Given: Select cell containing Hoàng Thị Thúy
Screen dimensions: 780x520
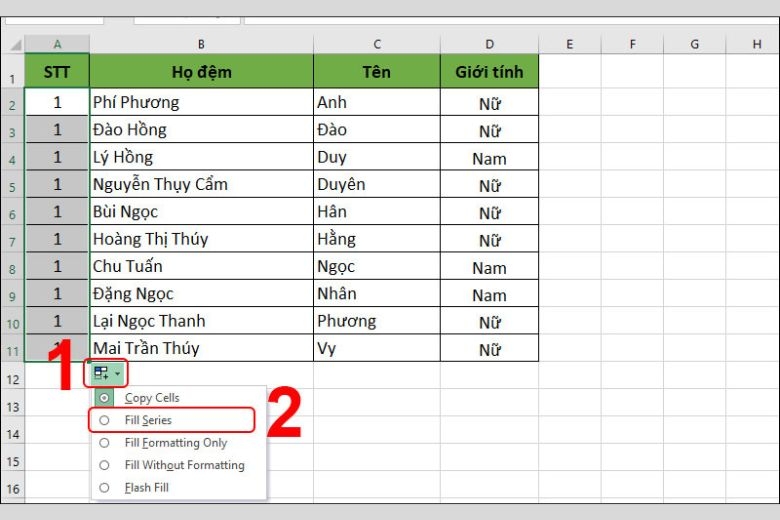Looking at the screenshot, I should 201,239.
